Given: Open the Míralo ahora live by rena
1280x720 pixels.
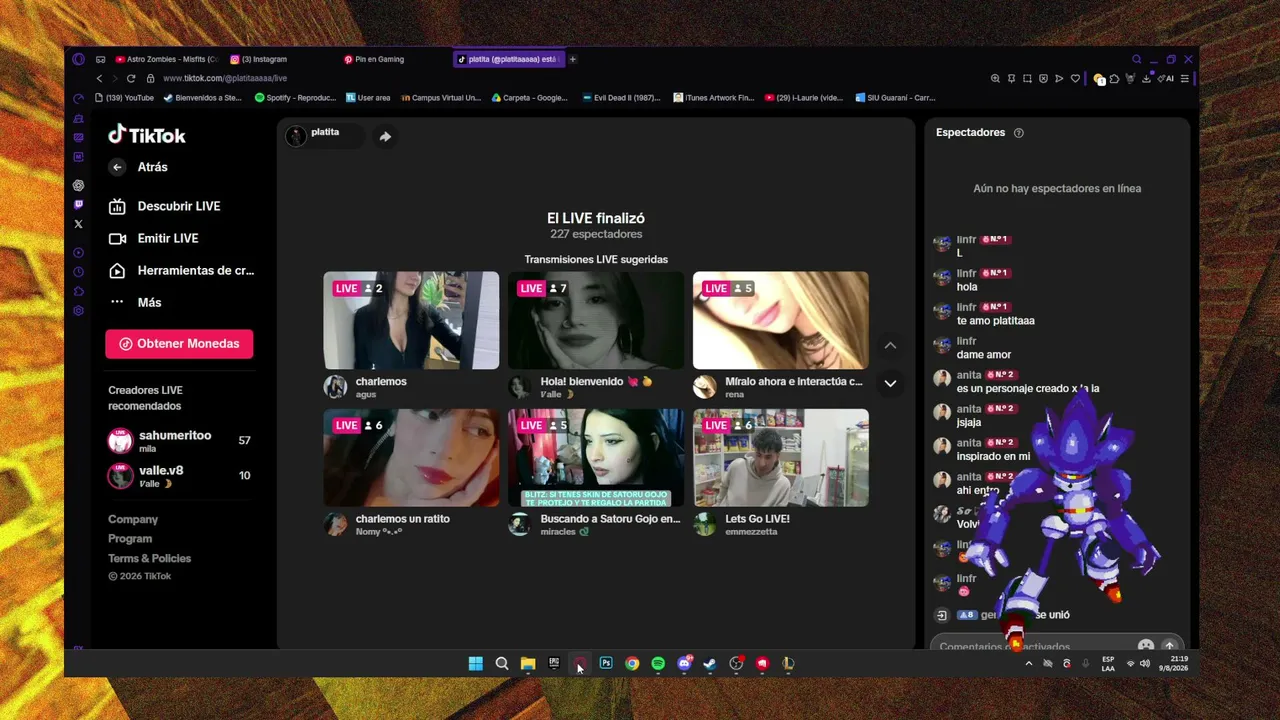Looking at the screenshot, I should [x=781, y=320].
